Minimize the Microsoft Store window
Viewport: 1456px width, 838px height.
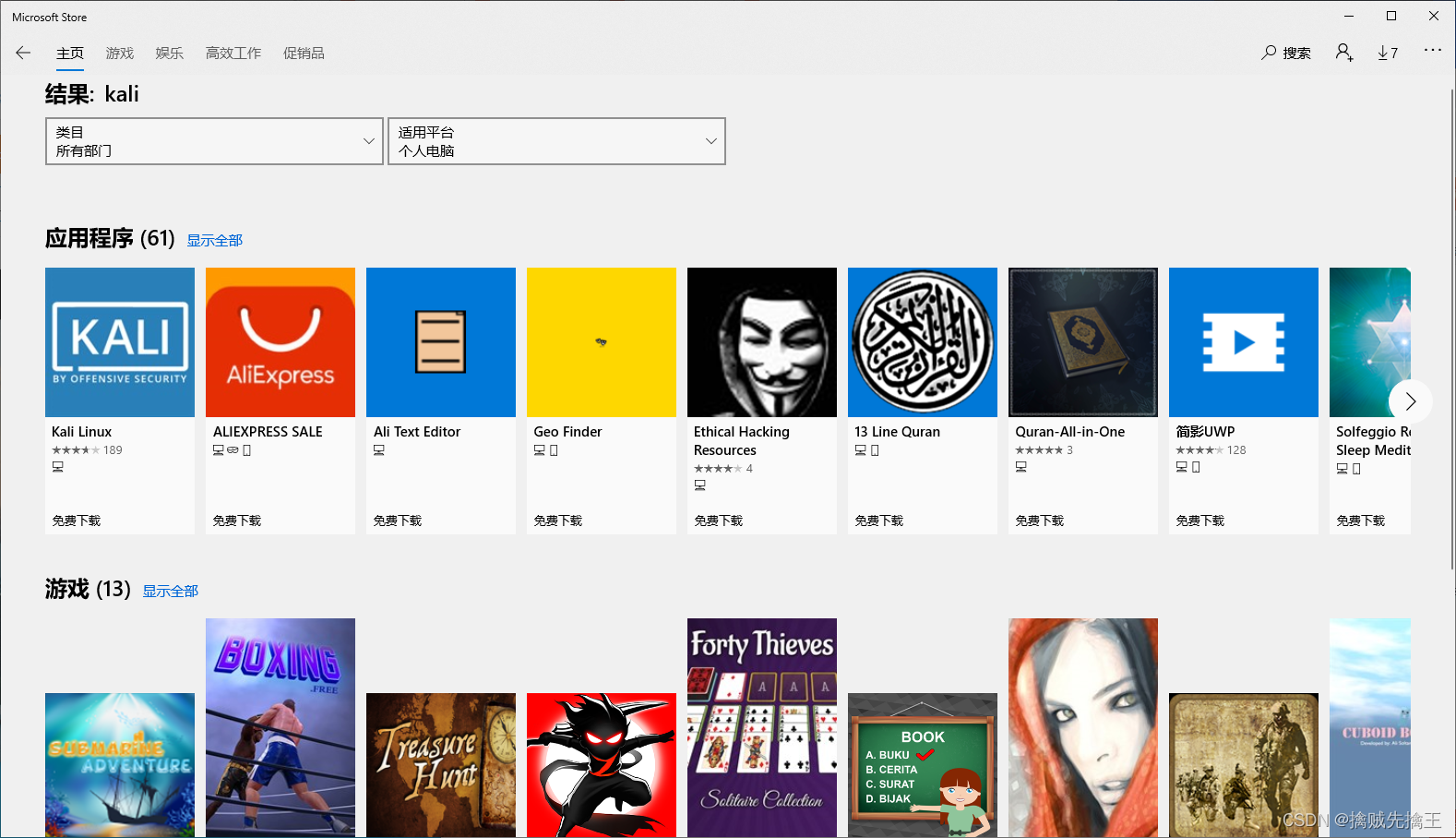pyautogui.click(x=1349, y=16)
